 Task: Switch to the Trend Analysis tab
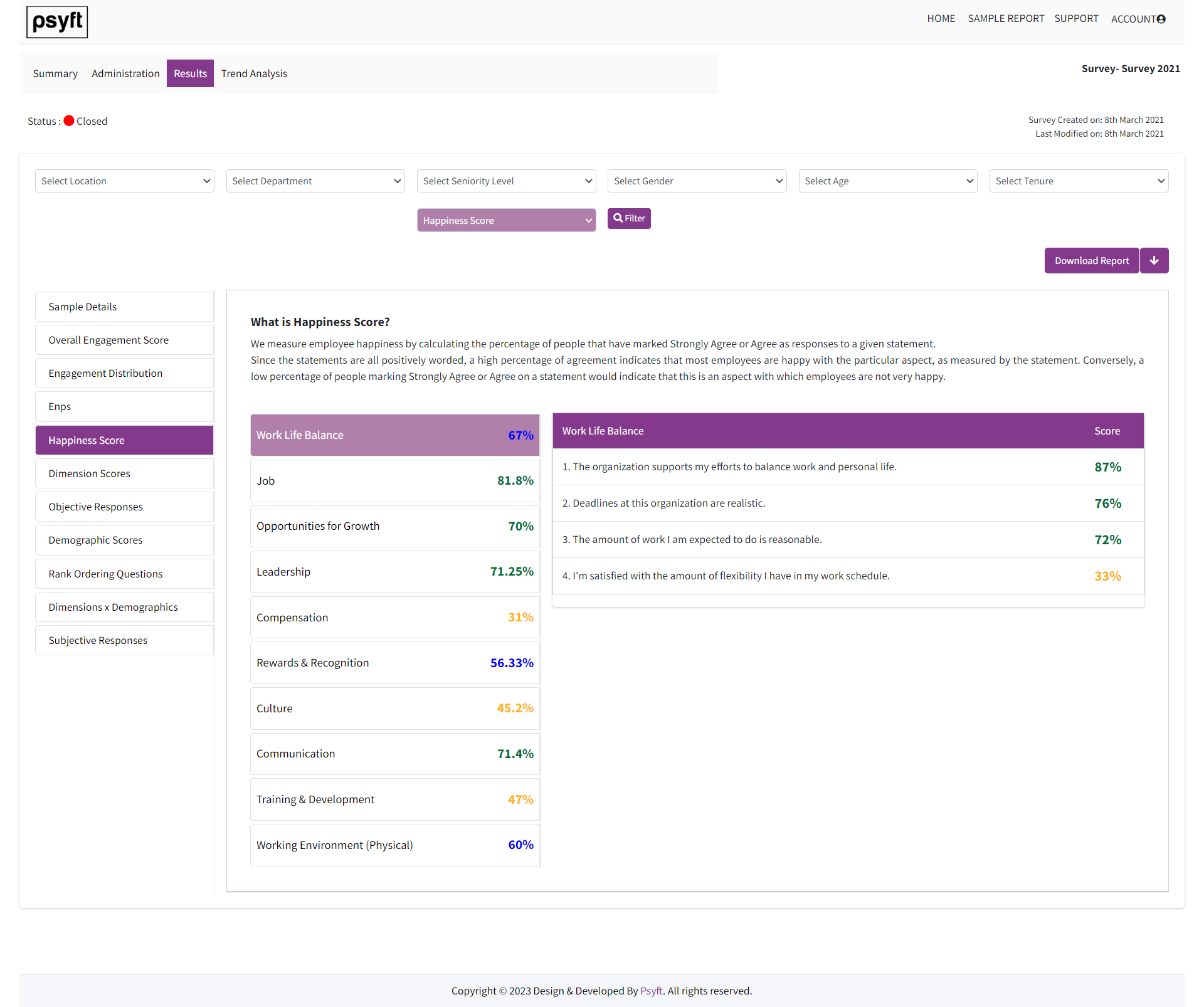pos(254,73)
